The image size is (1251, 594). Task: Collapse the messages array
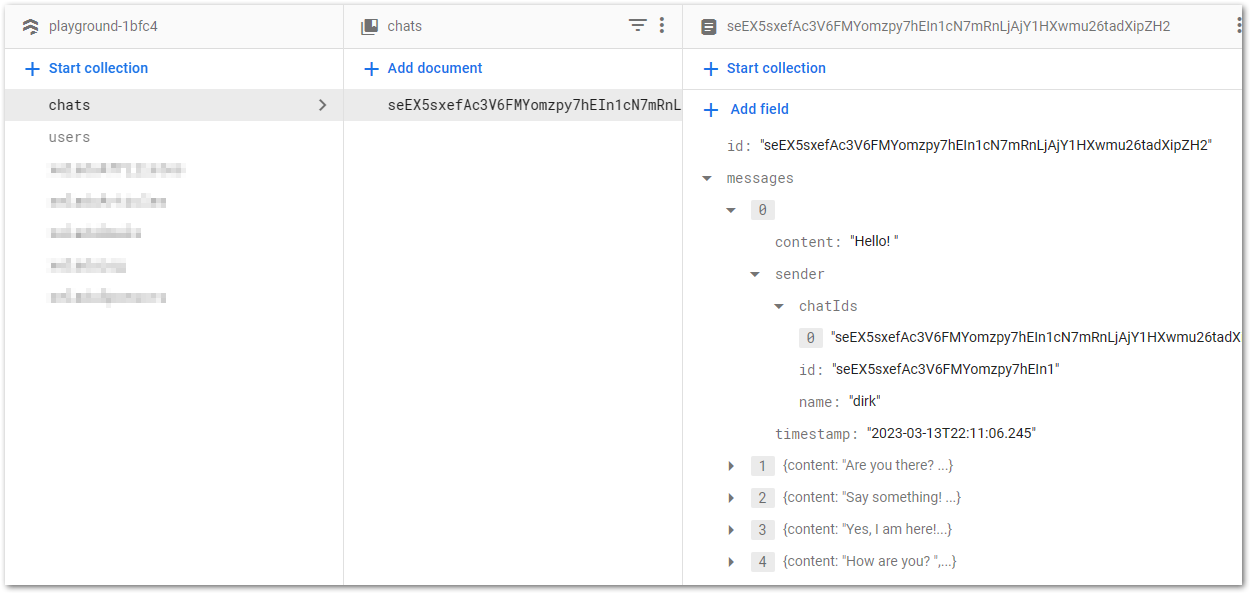point(707,178)
